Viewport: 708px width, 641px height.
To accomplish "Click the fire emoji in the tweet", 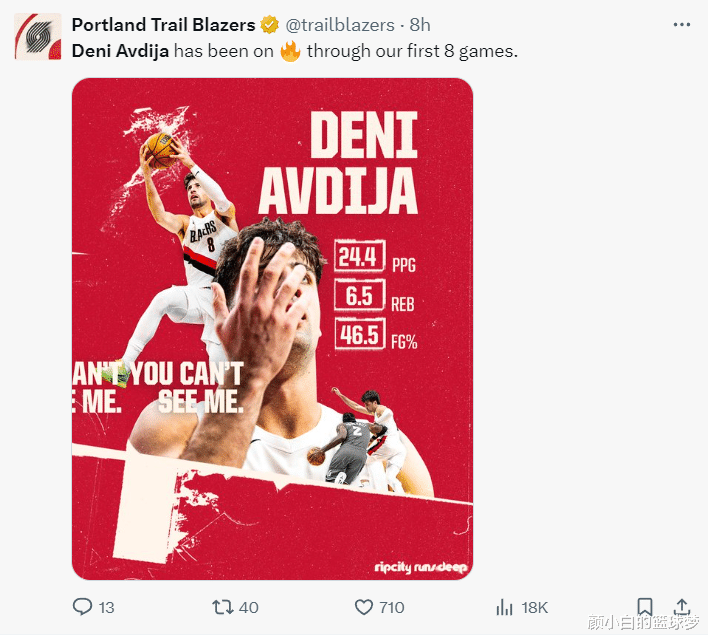I will 290,49.
